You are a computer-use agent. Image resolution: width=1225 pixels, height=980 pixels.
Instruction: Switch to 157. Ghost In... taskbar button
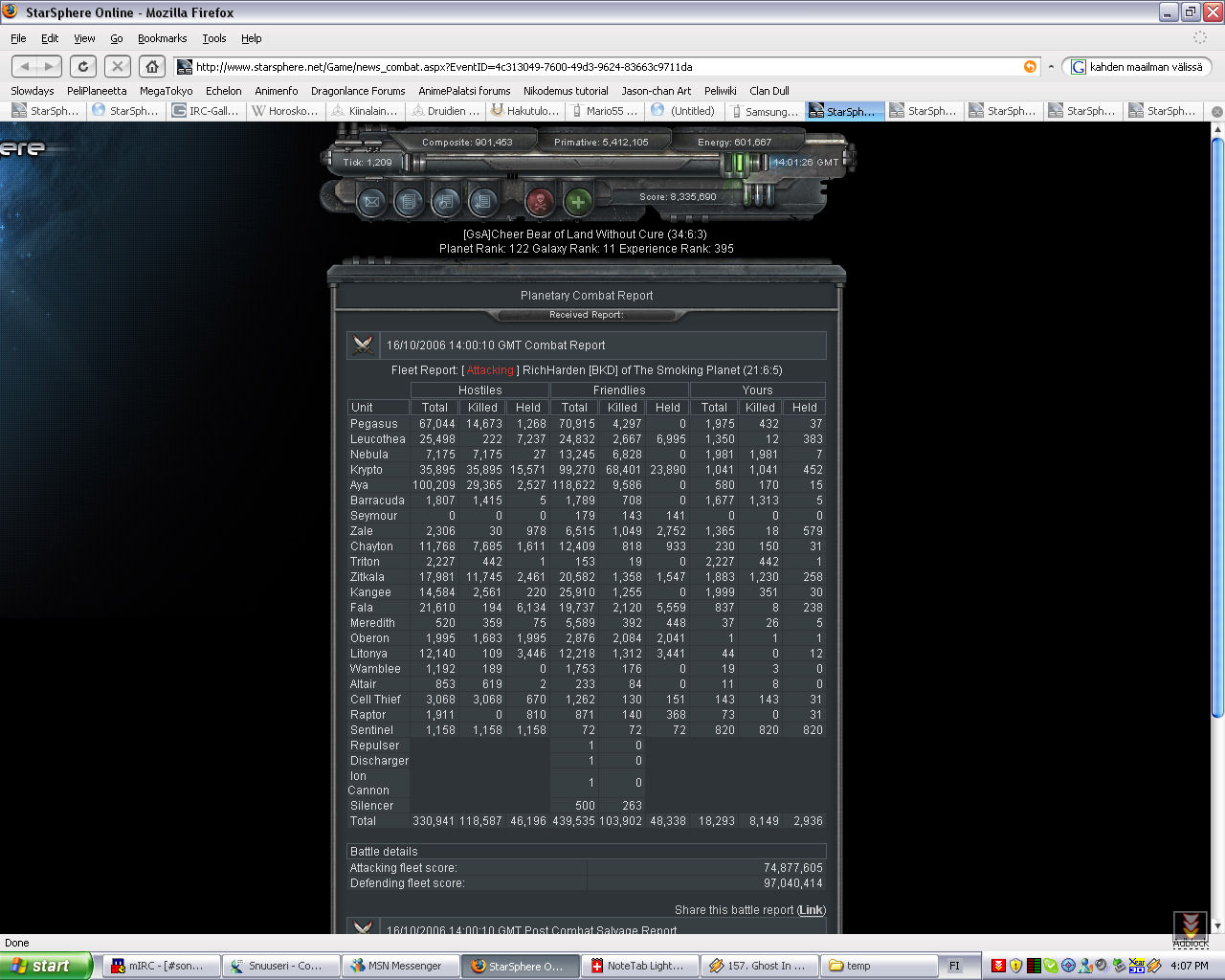[759, 966]
